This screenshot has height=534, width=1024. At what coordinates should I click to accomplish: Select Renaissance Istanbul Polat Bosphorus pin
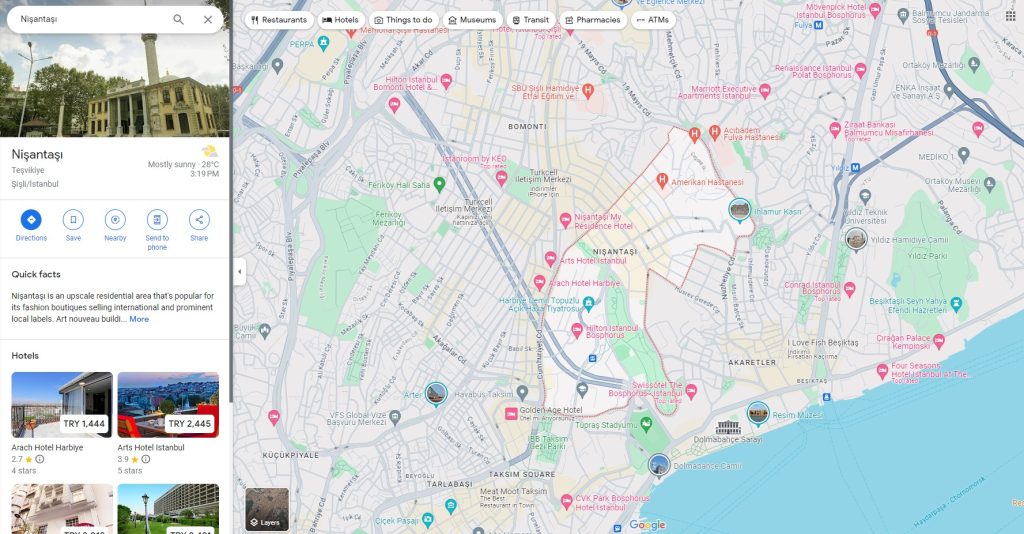click(860, 69)
